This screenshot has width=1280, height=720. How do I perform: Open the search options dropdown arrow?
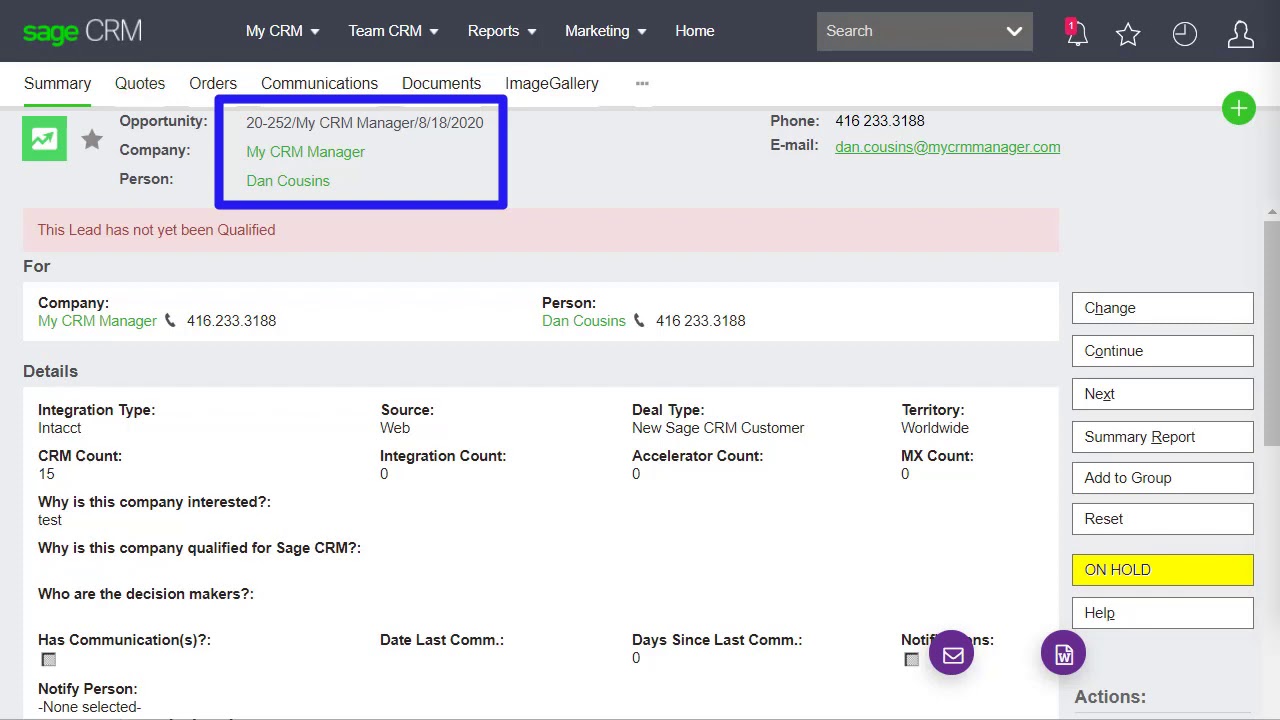point(1014,31)
